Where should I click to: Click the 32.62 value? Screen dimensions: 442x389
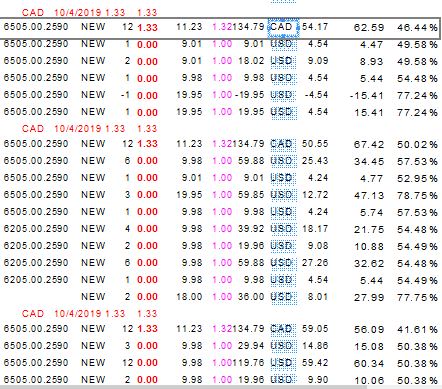point(369,263)
